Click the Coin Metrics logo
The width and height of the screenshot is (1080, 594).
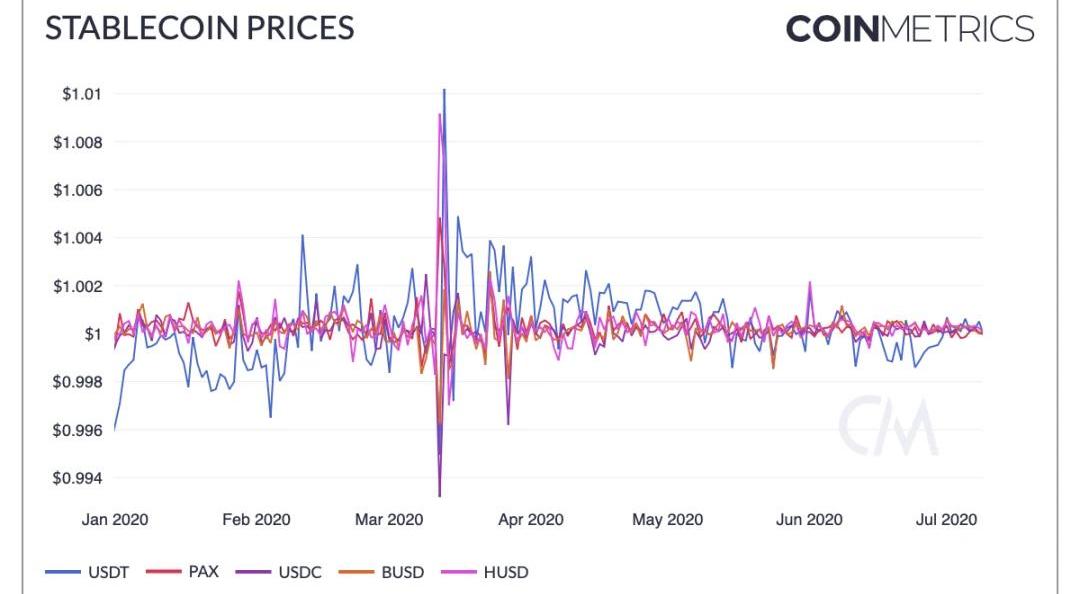pos(909,28)
